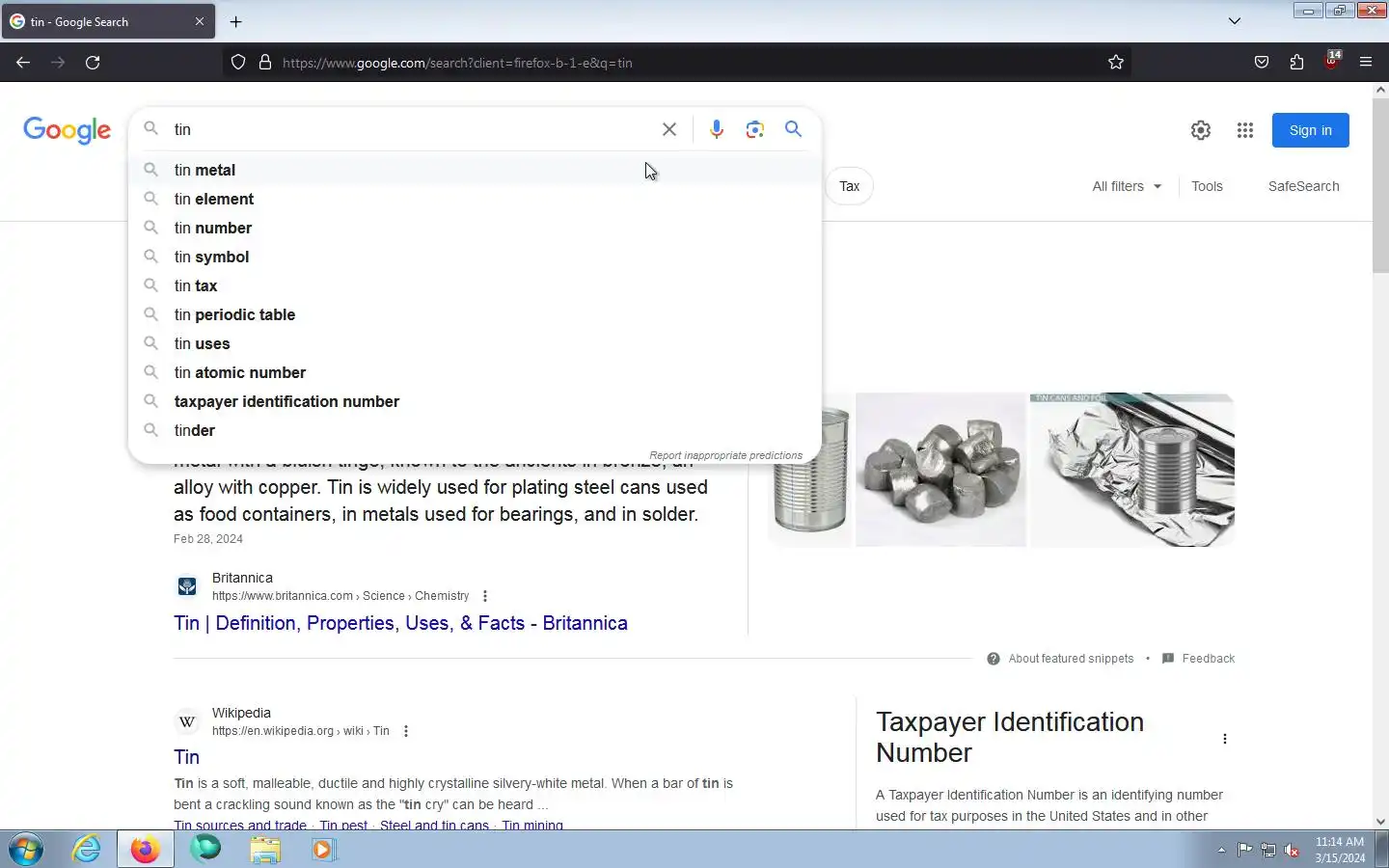The height and width of the screenshot is (868, 1389).
Task: Show tracking protection shield info
Action: [x=238, y=63]
